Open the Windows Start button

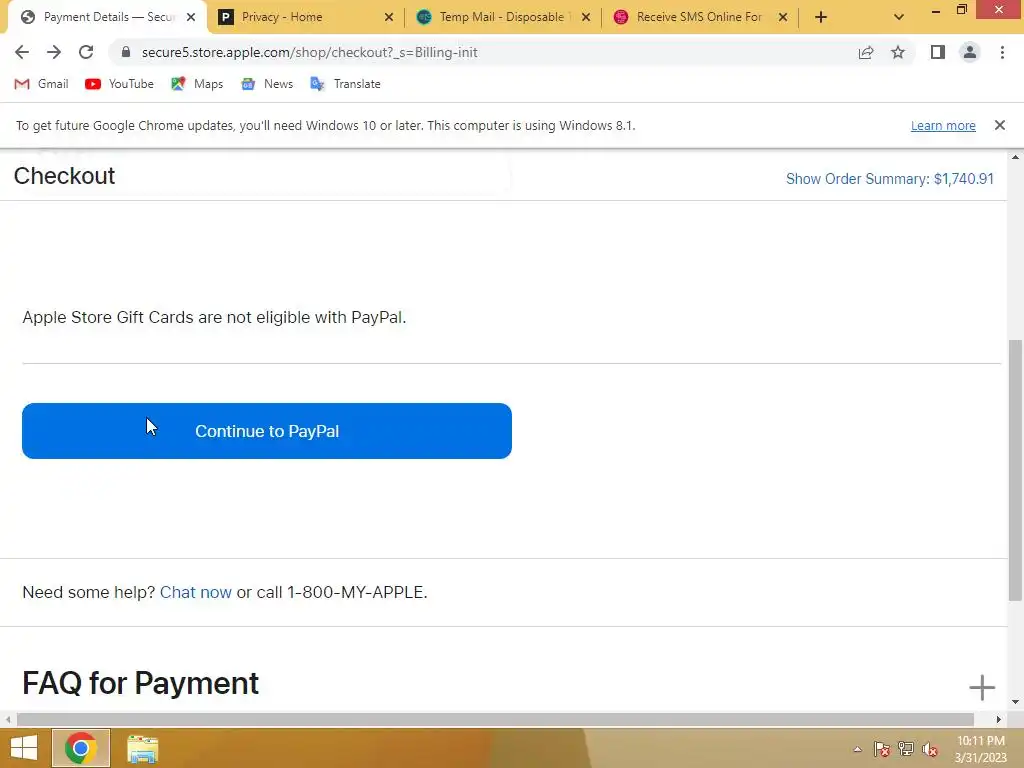(x=24, y=748)
